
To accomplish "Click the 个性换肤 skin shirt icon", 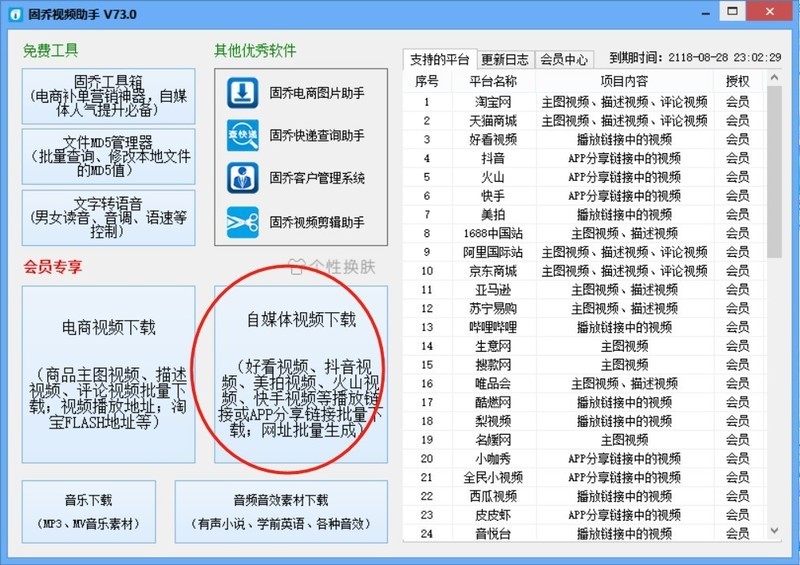I will tap(297, 267).
